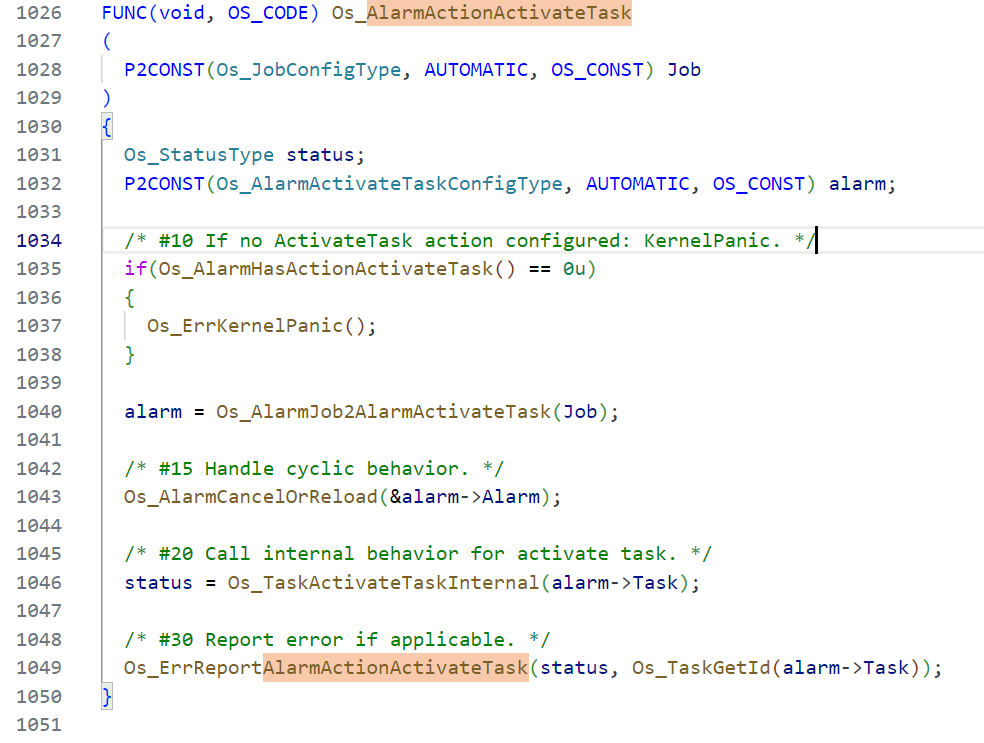Click AUTOMATIC keyword on line 1032

pyautogui.click(x=638, y=184)
